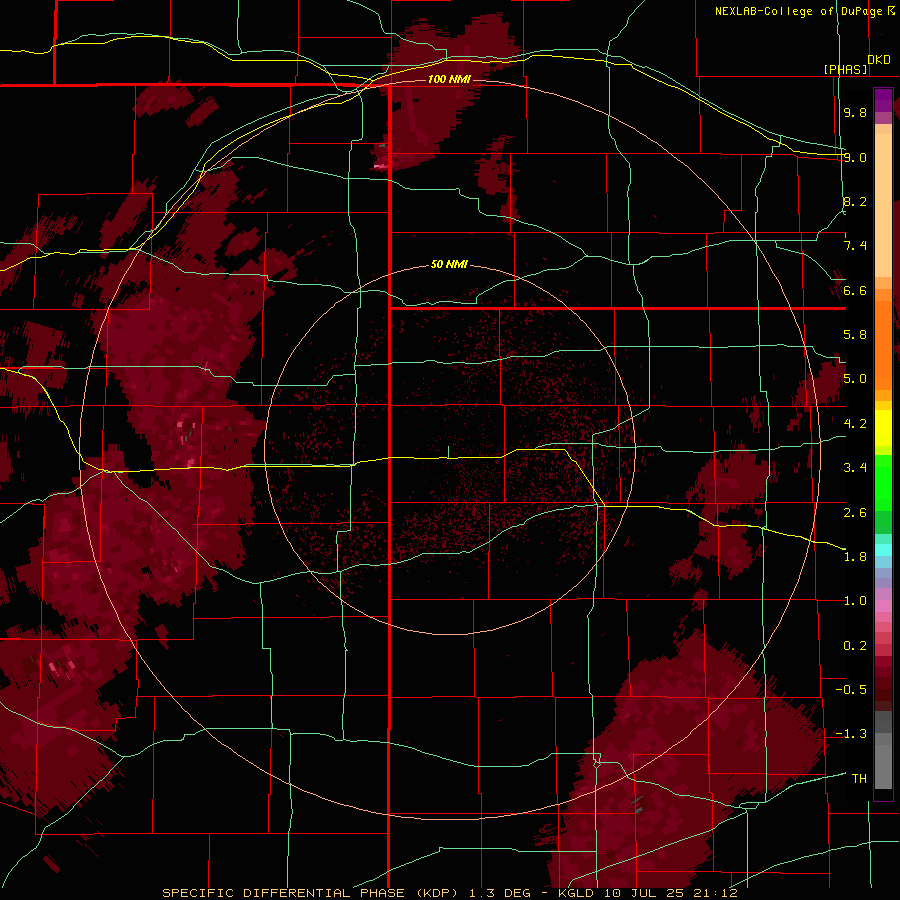This screenshot has width=900, height=900.
Task: Click the 1.0 value on the color scale
Action: point(855,601)
